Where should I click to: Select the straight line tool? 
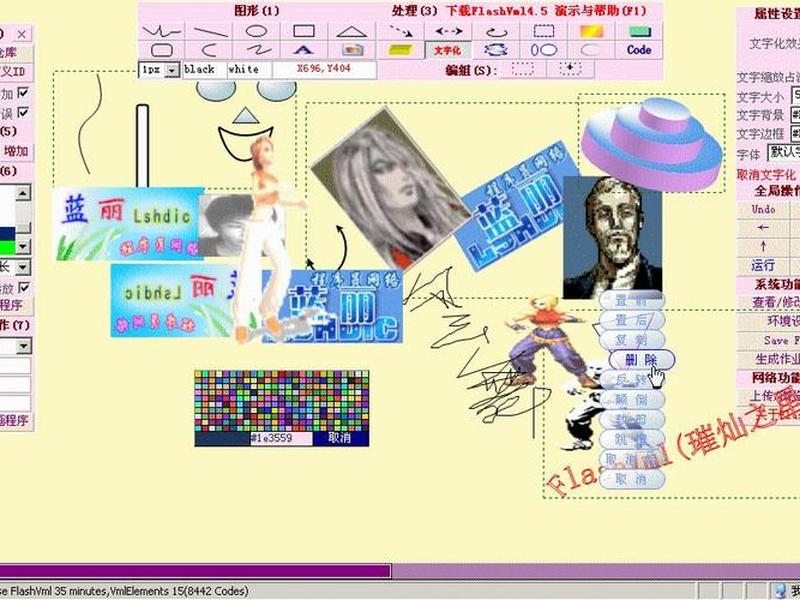pos(210,31)
